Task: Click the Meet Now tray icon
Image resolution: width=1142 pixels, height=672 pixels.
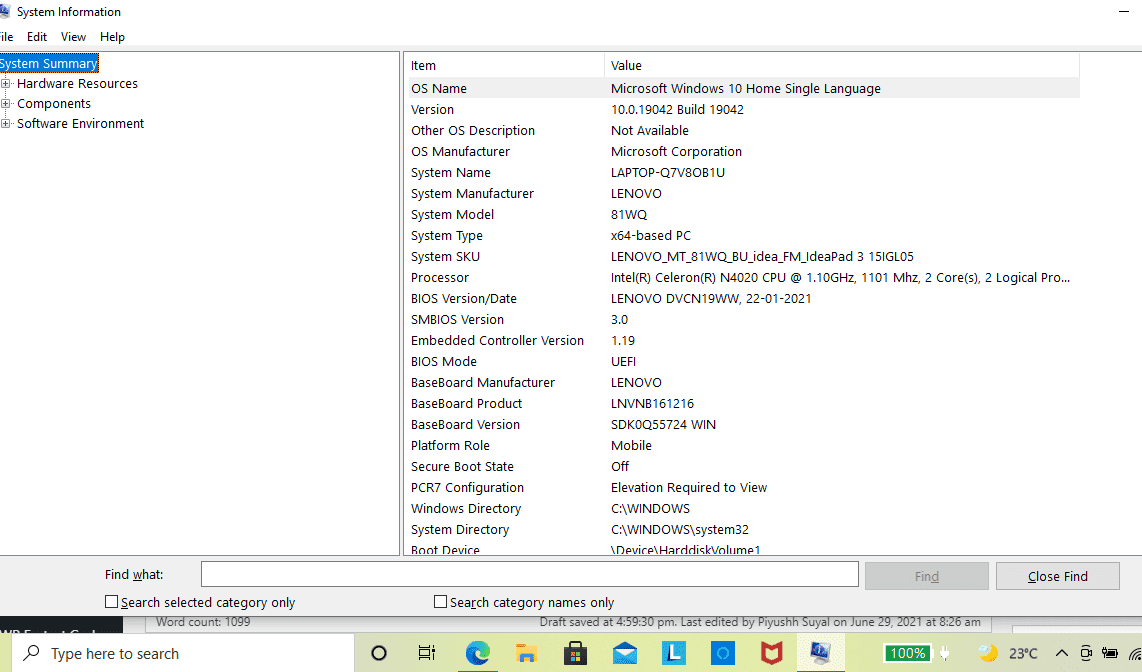Action: 1086,653
